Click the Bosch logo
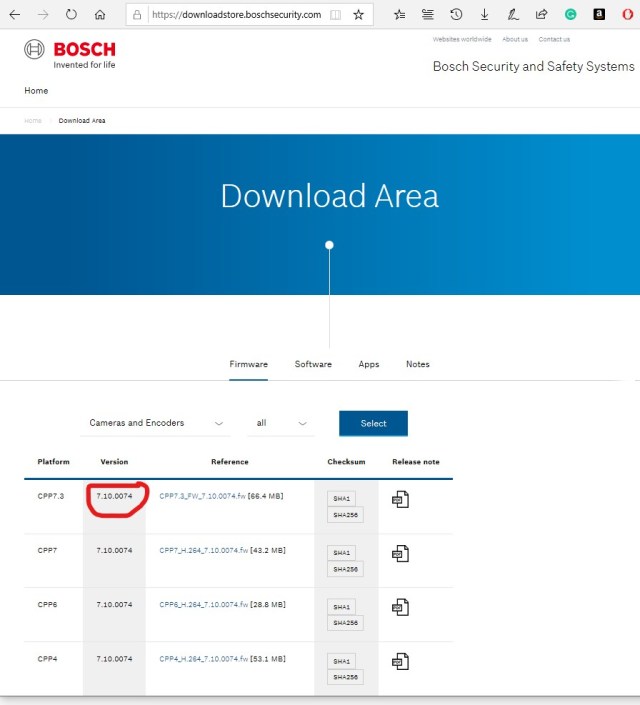640x705 pixels. pos(69,54)
